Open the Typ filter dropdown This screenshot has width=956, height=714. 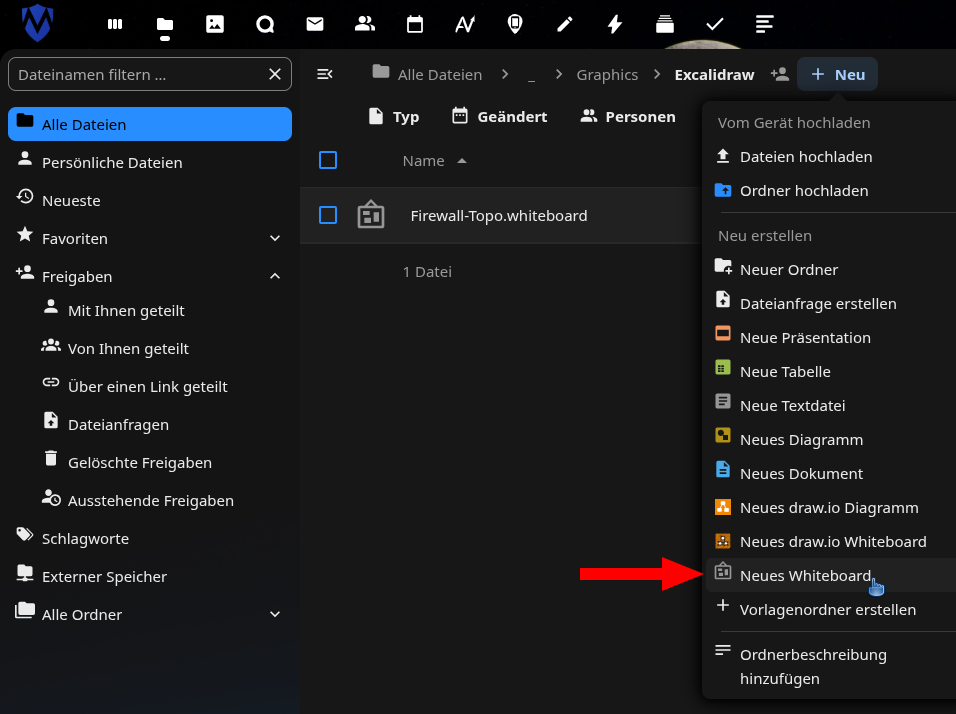(394, 116)
